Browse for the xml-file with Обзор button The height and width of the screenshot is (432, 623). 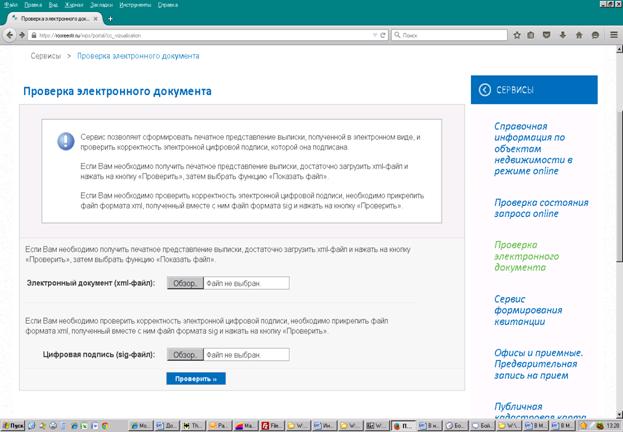point(185,284)
